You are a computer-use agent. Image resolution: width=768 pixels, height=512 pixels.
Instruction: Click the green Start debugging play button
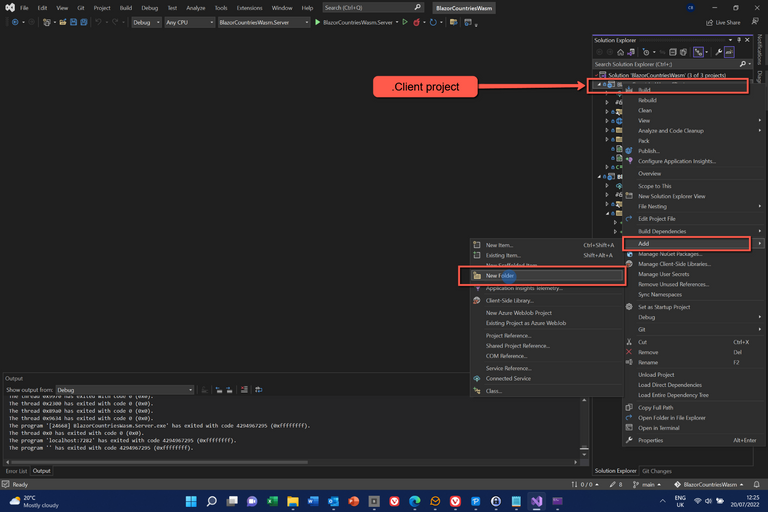318,22
